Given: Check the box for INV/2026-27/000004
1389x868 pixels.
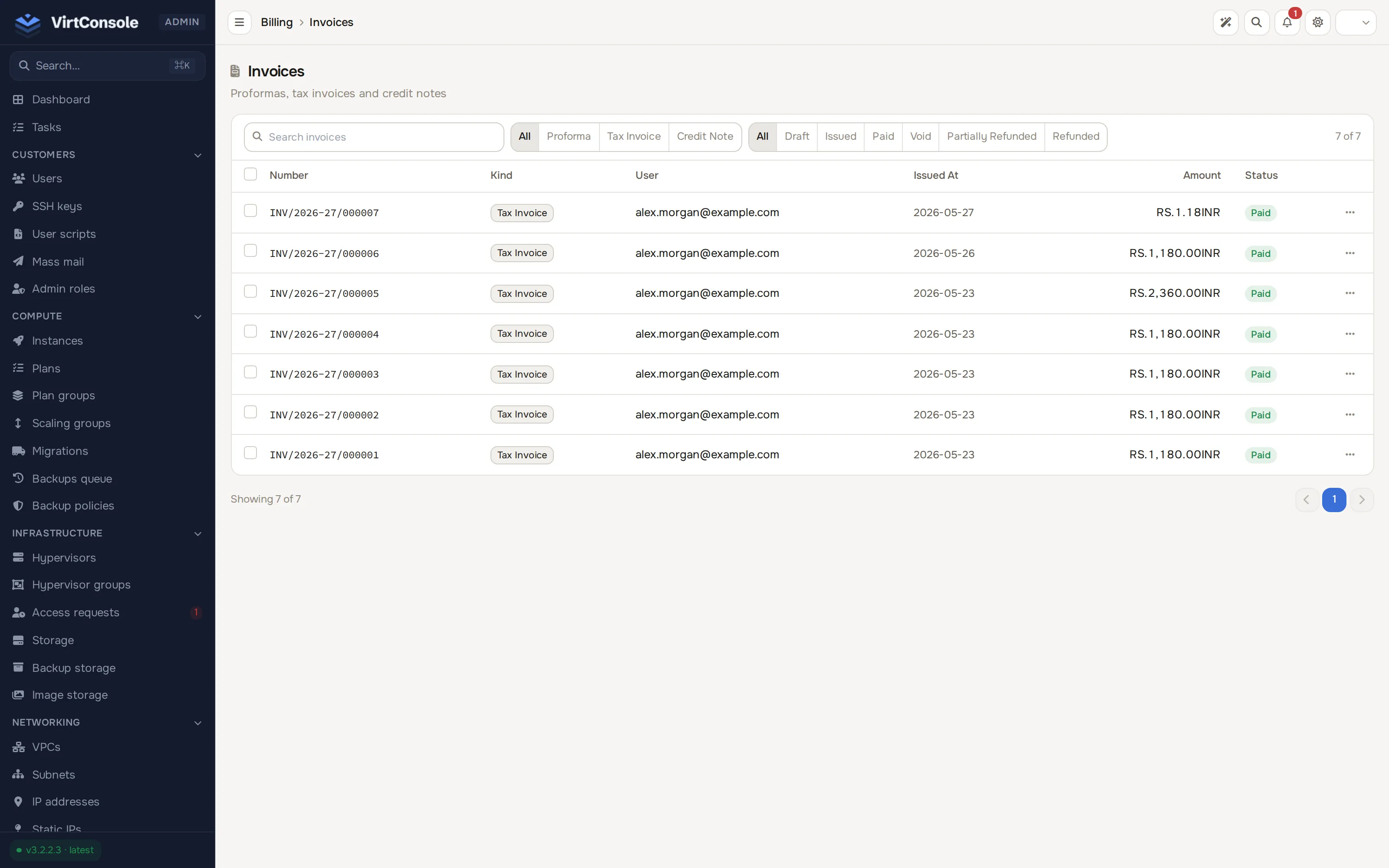Looking at the screenshot, I should tap(250, 332).
